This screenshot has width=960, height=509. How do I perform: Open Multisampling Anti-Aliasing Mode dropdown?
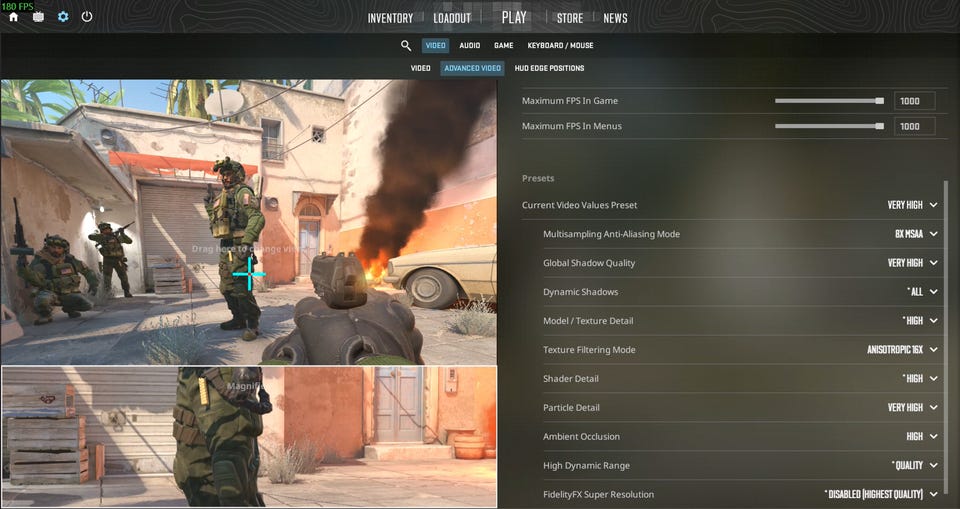(916, 234)
